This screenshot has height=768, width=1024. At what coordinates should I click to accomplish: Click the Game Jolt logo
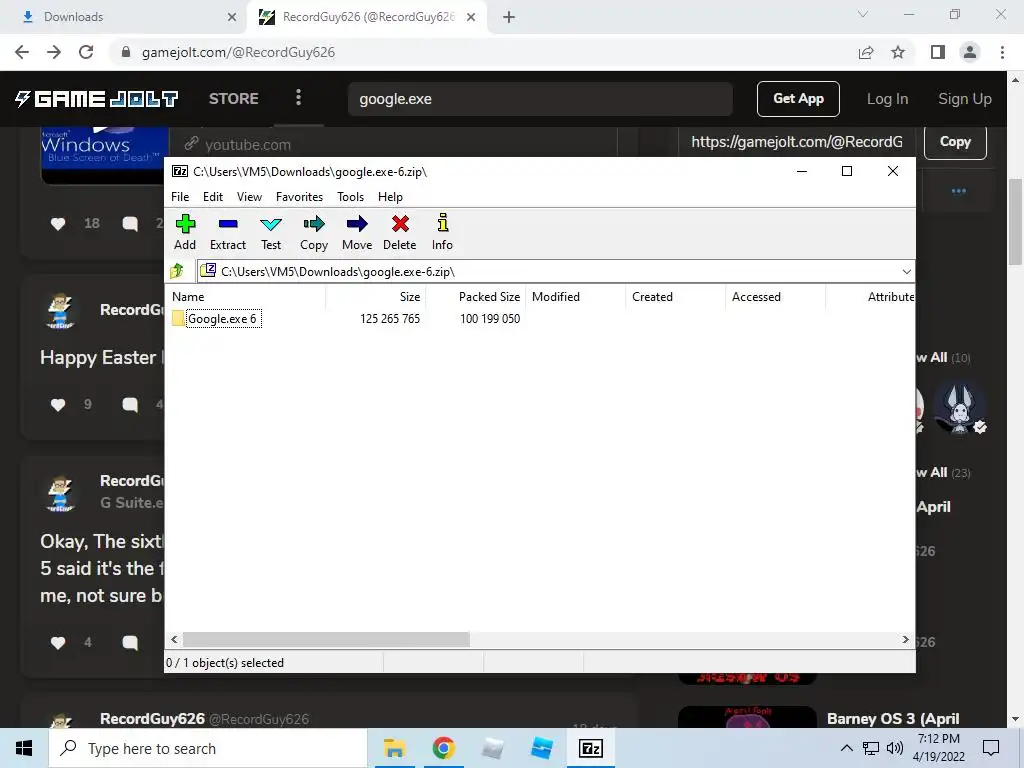coord(97,99)
